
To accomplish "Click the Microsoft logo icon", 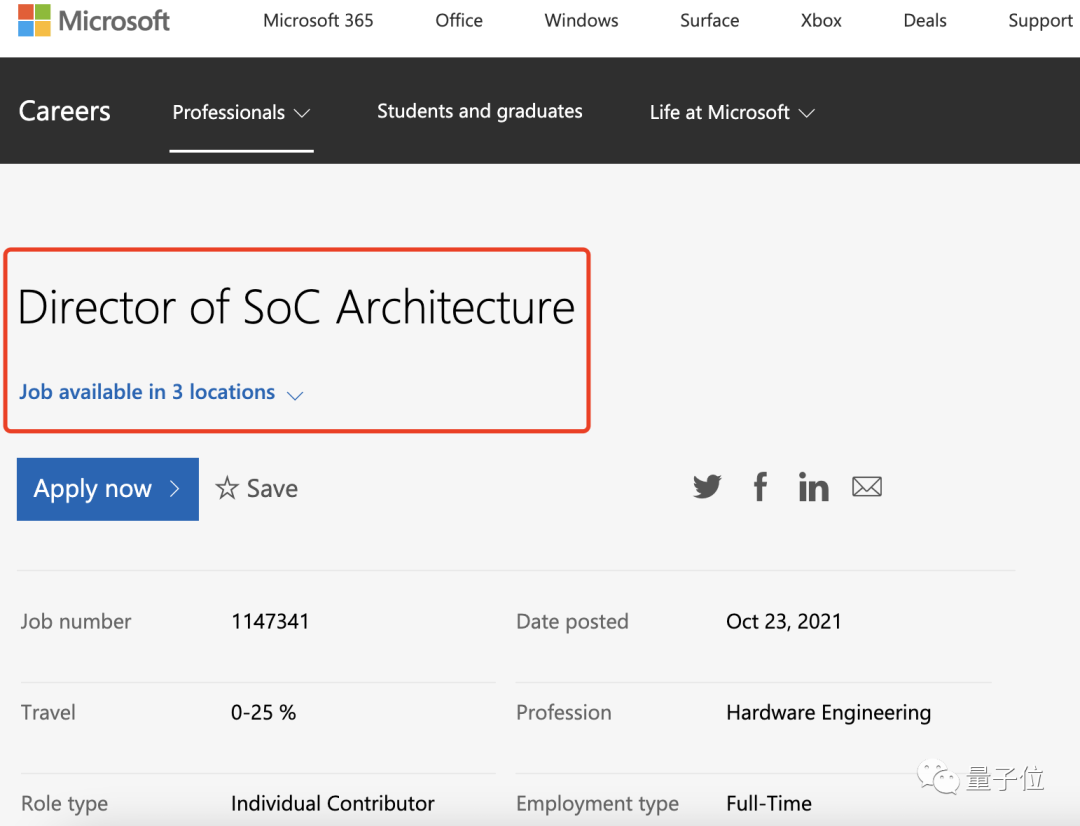I will [x=34, y=21].
